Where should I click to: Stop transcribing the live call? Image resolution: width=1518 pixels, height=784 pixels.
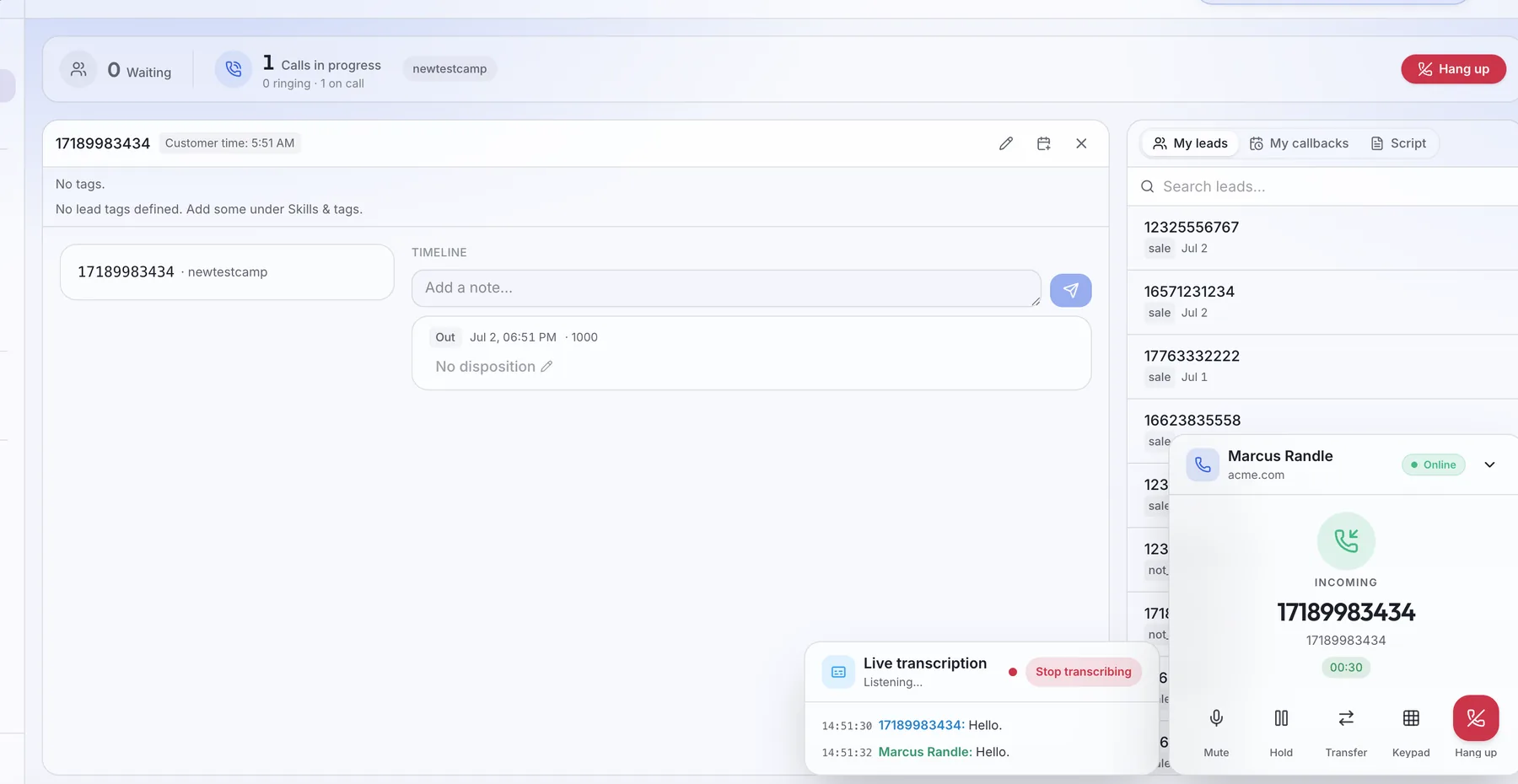1084,672
